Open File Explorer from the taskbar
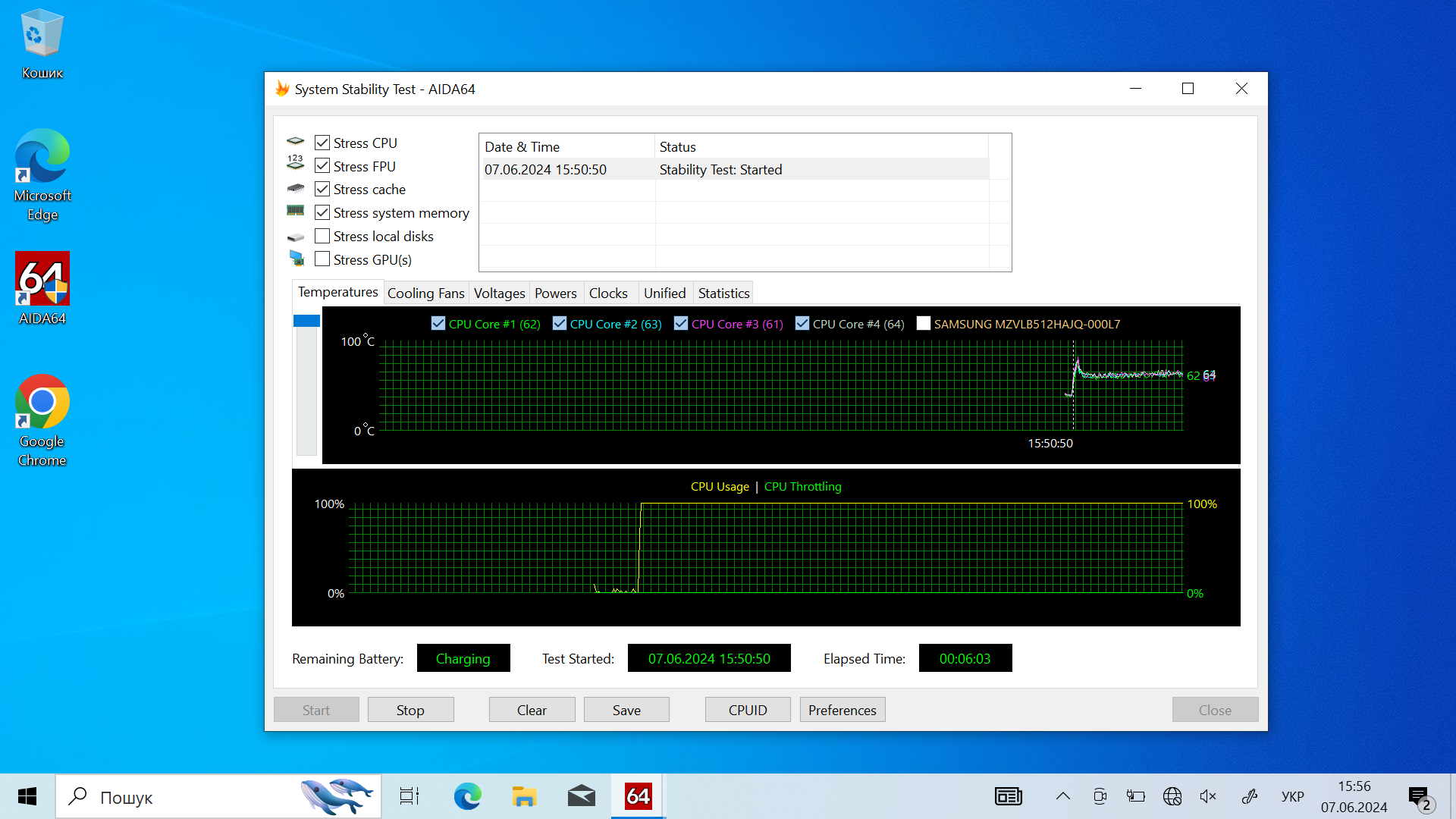Viewport: 1456px width, 819px height. [x=524, y=796]
